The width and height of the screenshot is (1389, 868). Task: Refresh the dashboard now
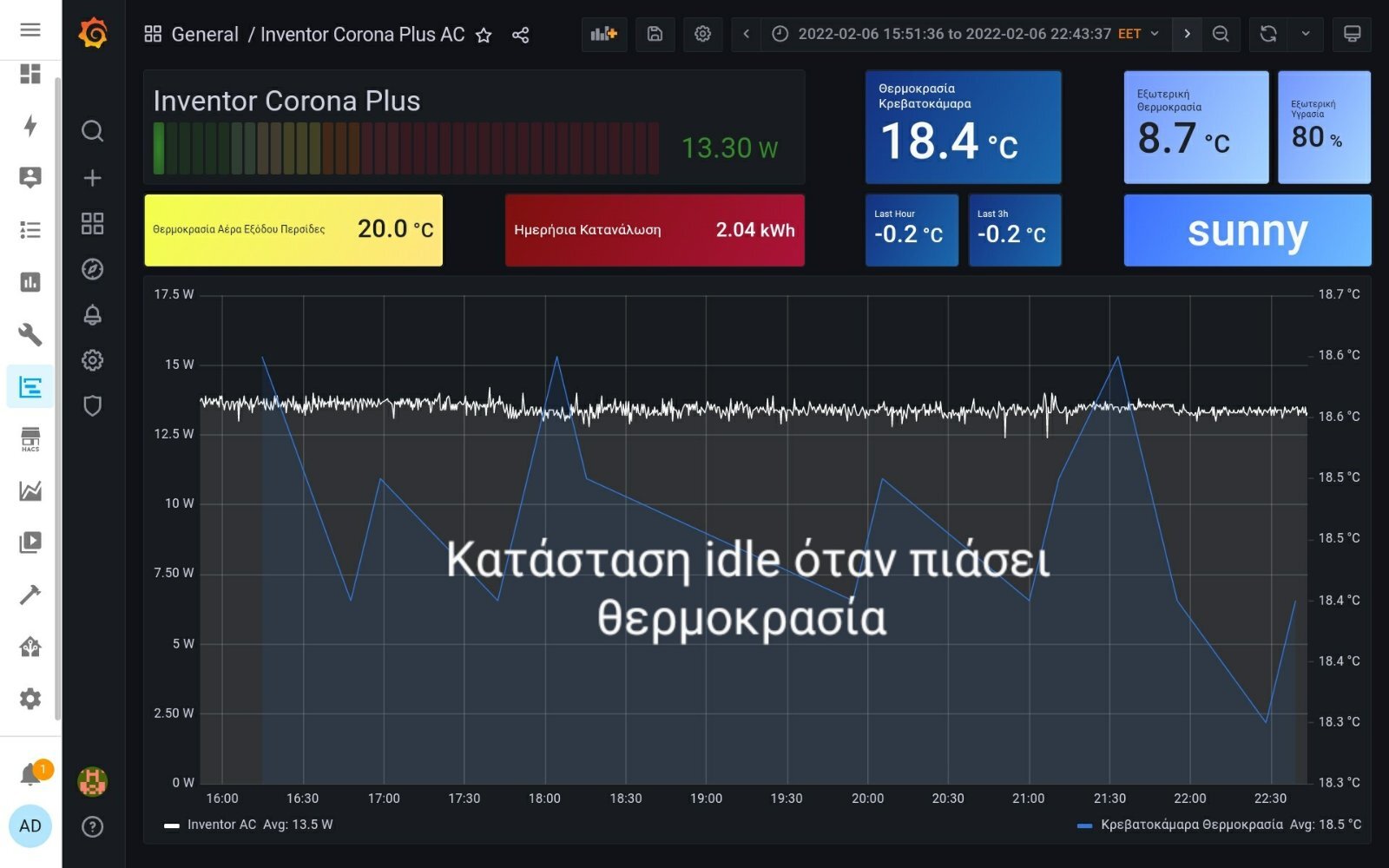[1268, 34]
